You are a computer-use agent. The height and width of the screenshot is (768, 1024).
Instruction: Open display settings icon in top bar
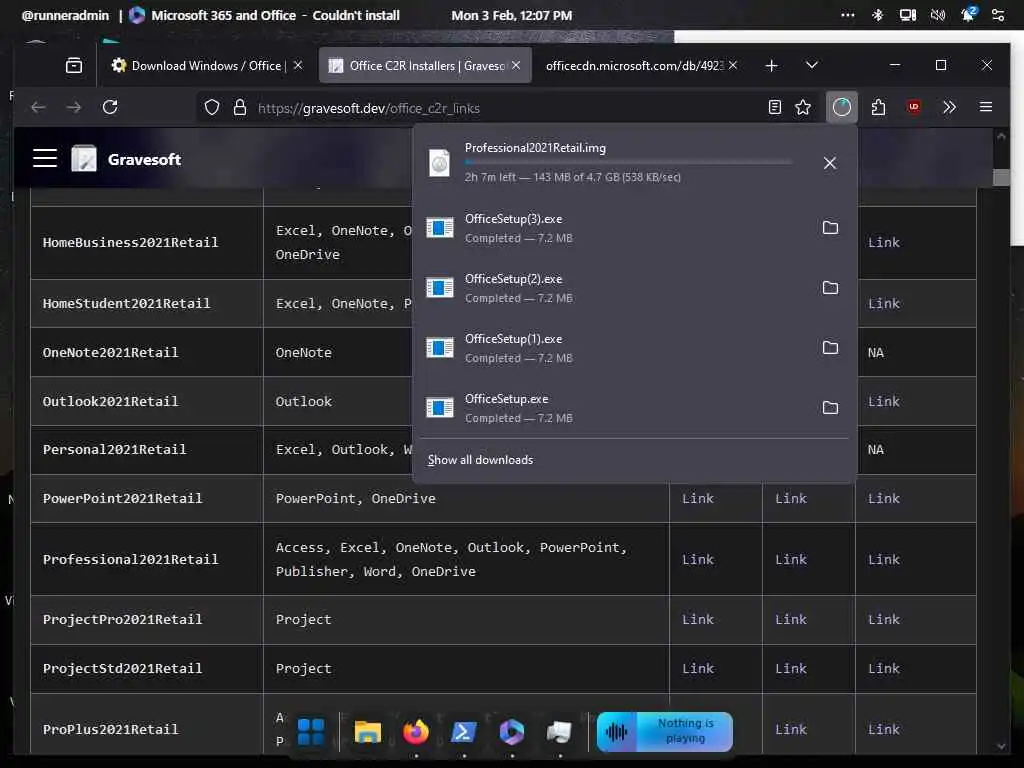click(908, 15)
